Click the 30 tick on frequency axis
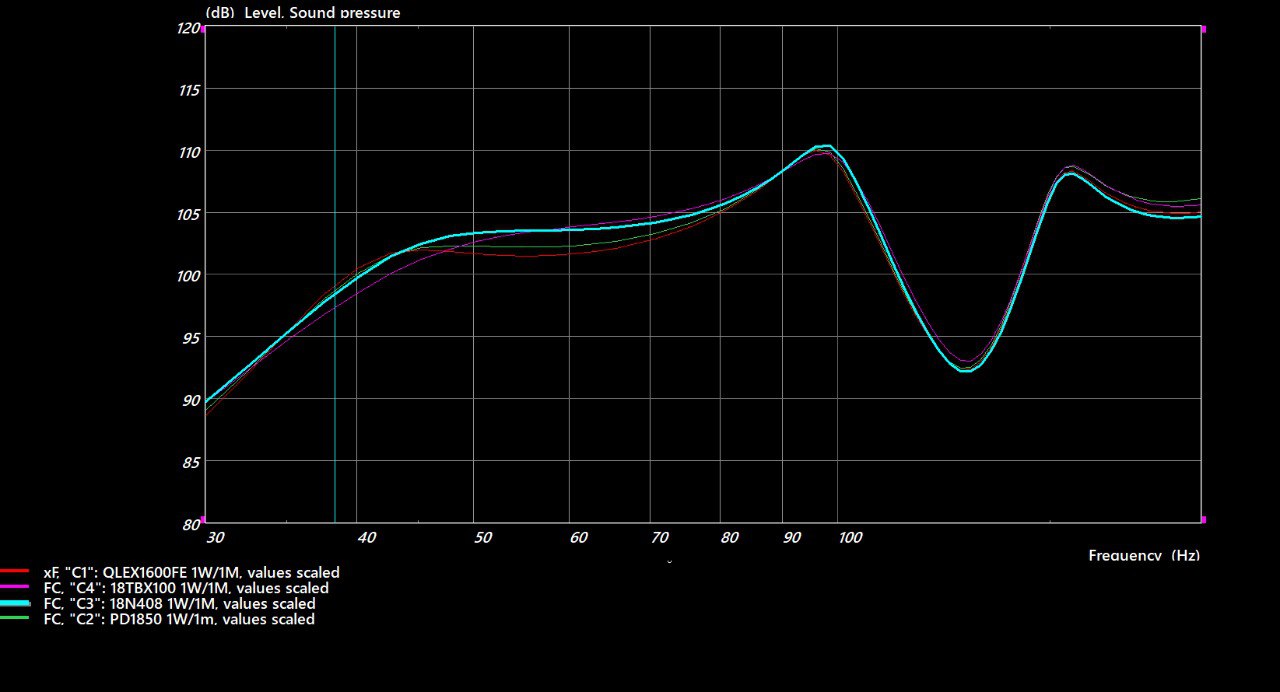Image resolution: width=1280 pixels, height=692 pixels. click(x=214, y=538)
